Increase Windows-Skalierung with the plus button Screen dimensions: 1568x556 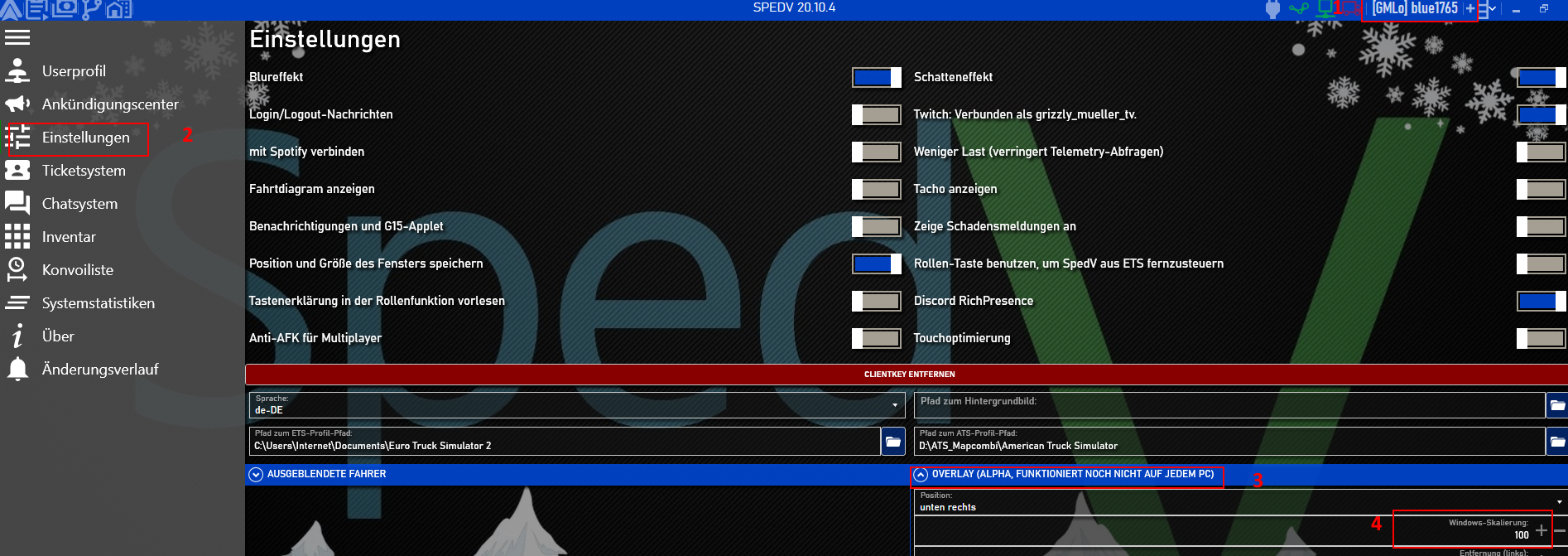pos(1541,530)
